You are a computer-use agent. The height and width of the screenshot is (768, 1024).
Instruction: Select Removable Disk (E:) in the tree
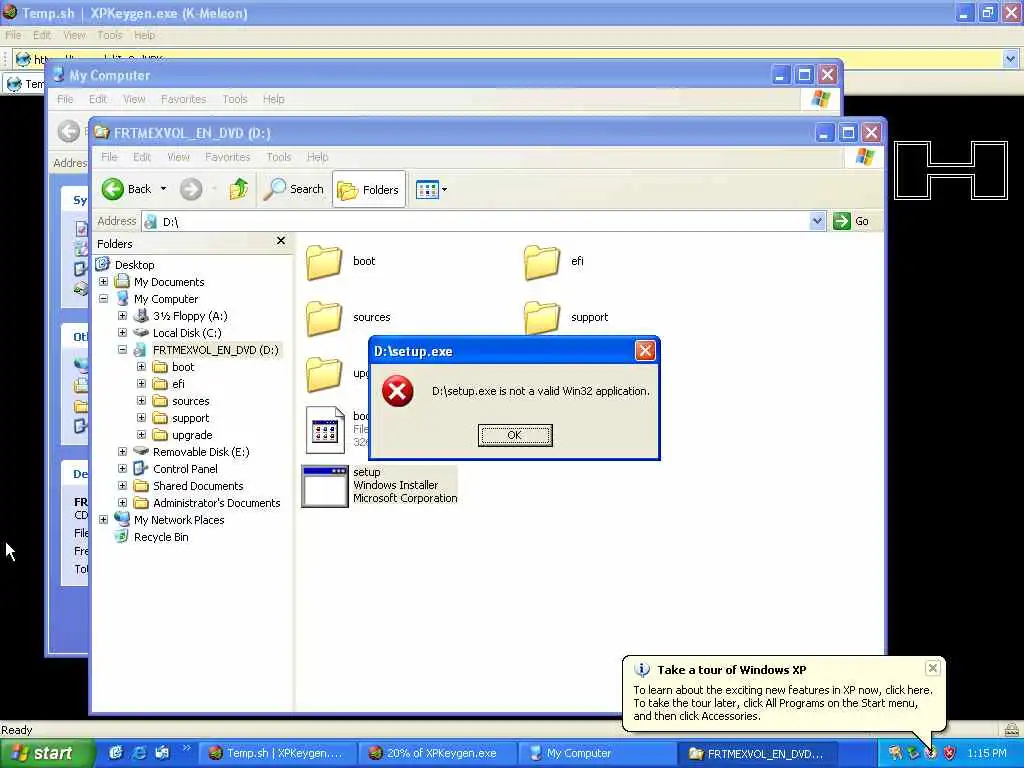[201, 452]
